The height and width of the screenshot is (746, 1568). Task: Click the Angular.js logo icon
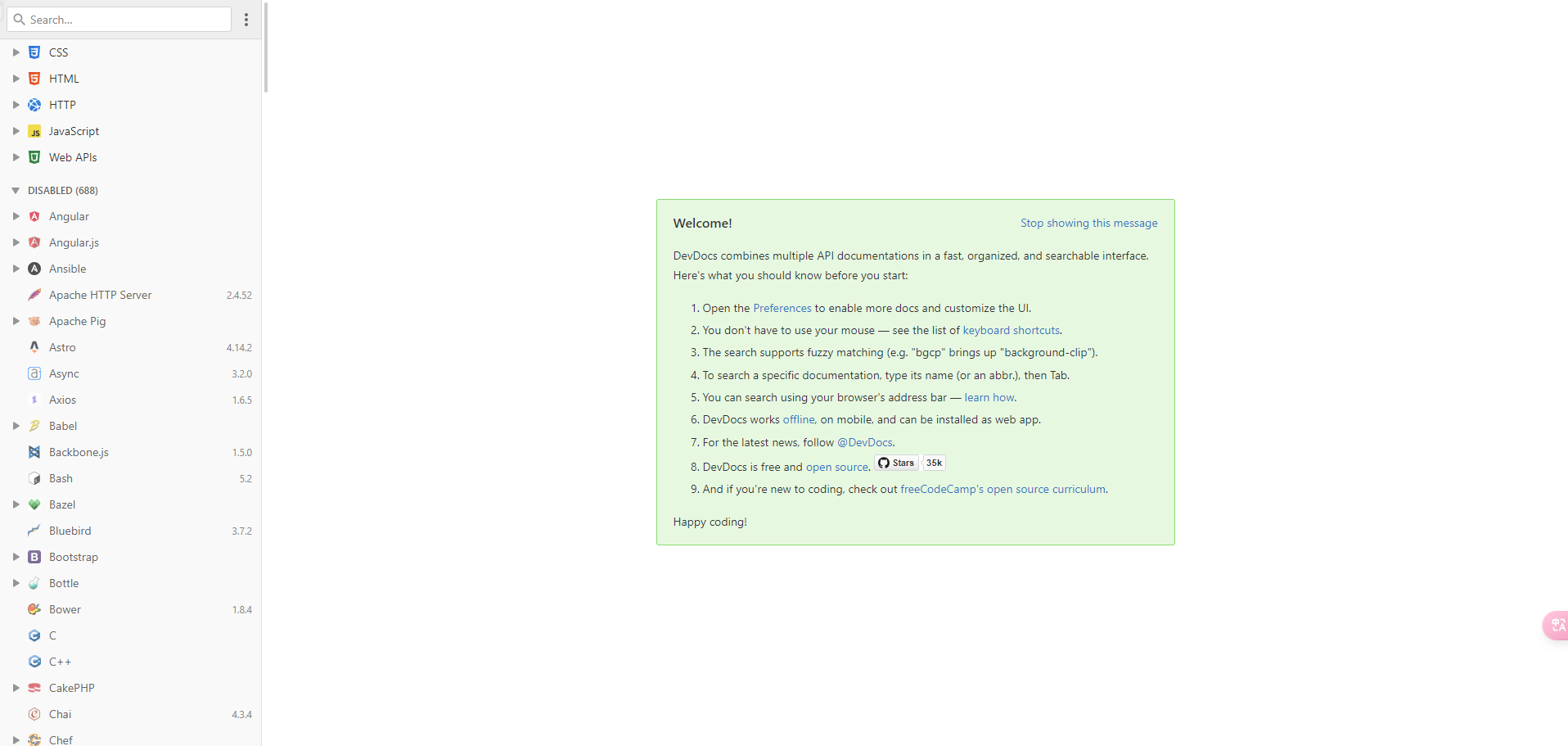34,242
